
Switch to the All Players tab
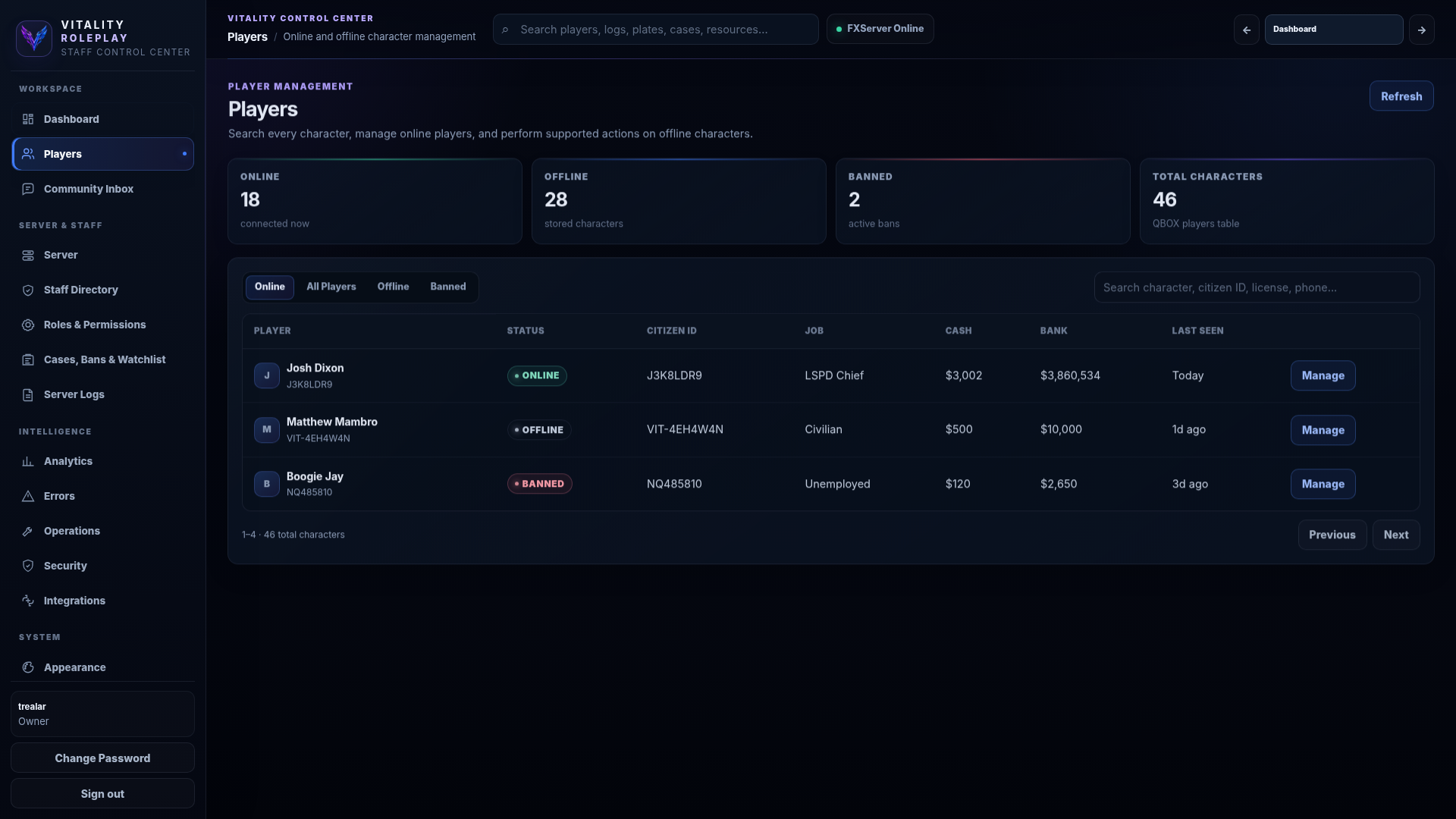(x=331, y=287)
